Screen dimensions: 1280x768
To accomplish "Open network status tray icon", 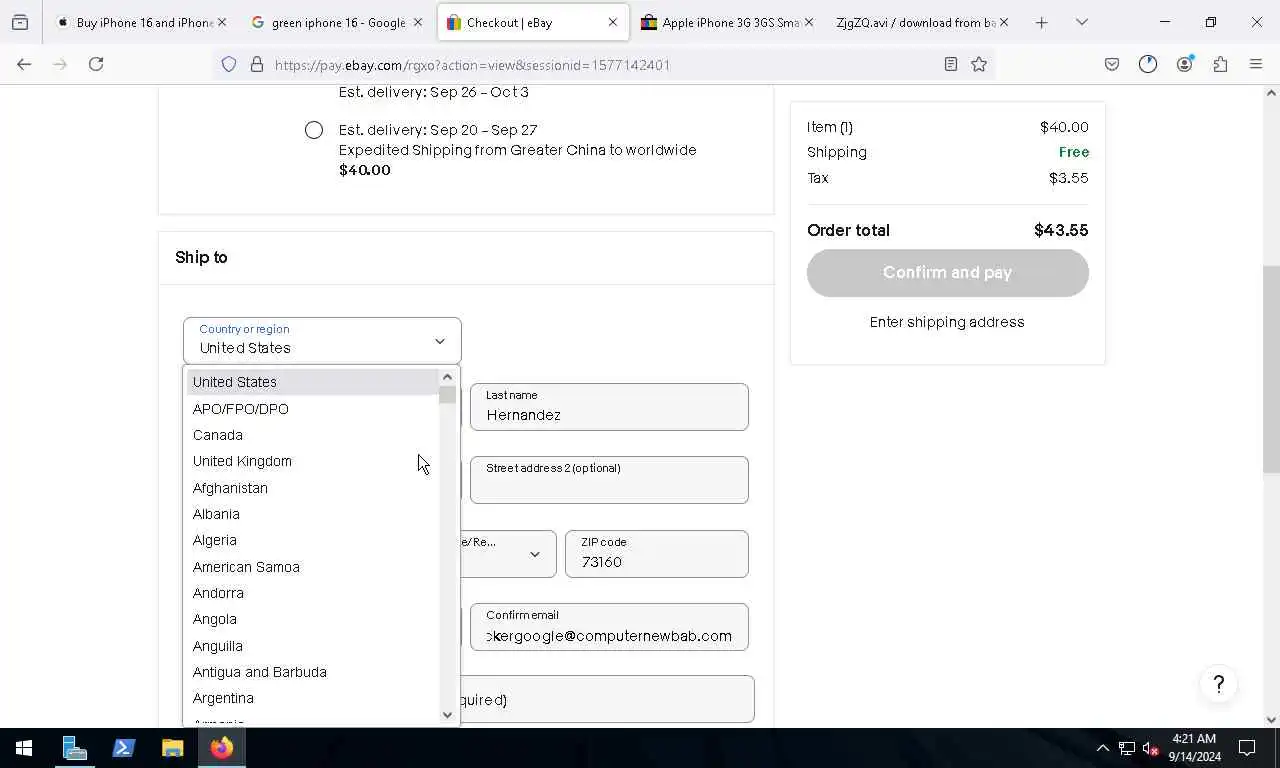I will pos(1127,748).
